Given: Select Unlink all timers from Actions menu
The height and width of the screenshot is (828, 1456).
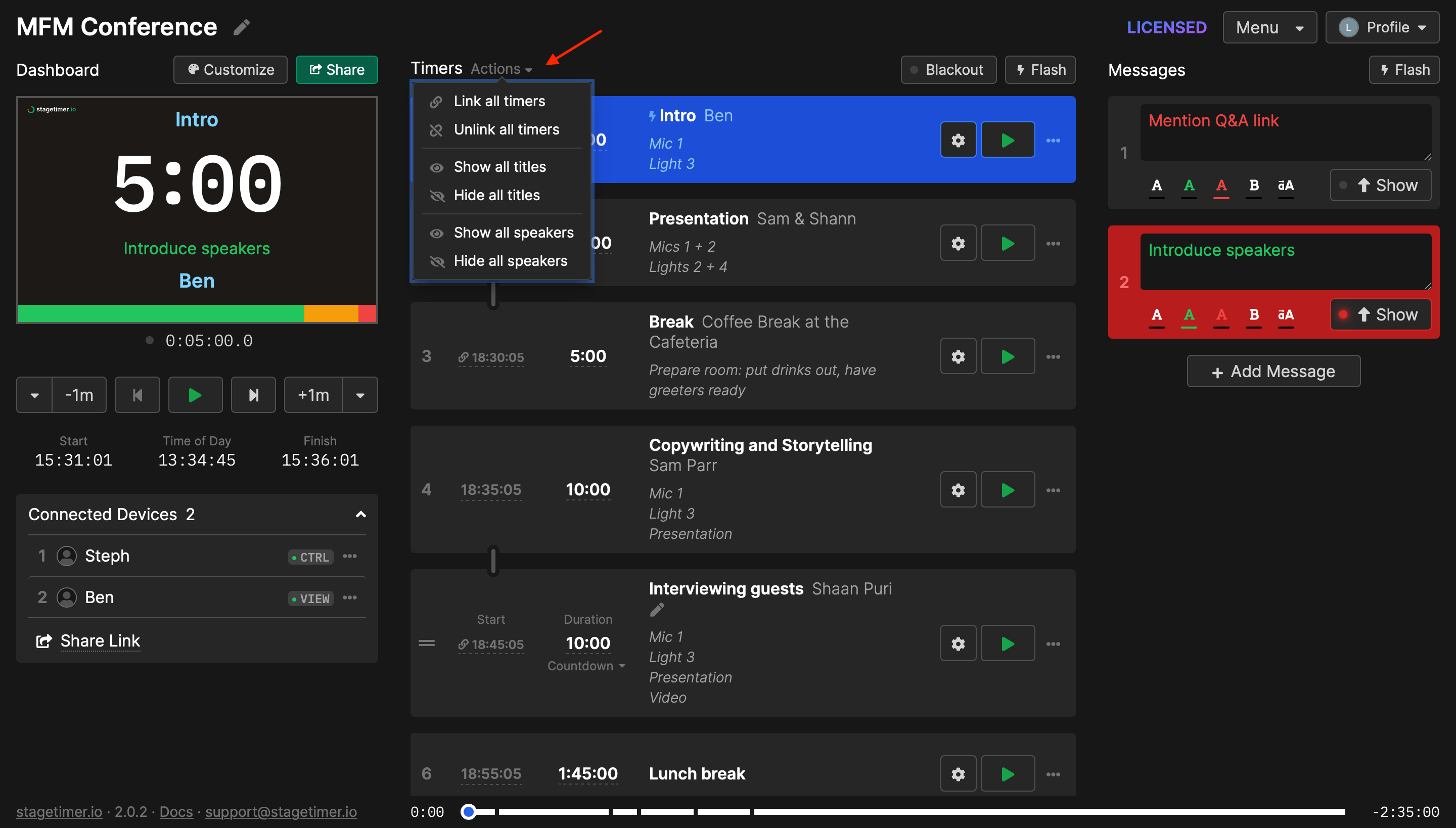Looking at the screenshot, I should [506, 130].
